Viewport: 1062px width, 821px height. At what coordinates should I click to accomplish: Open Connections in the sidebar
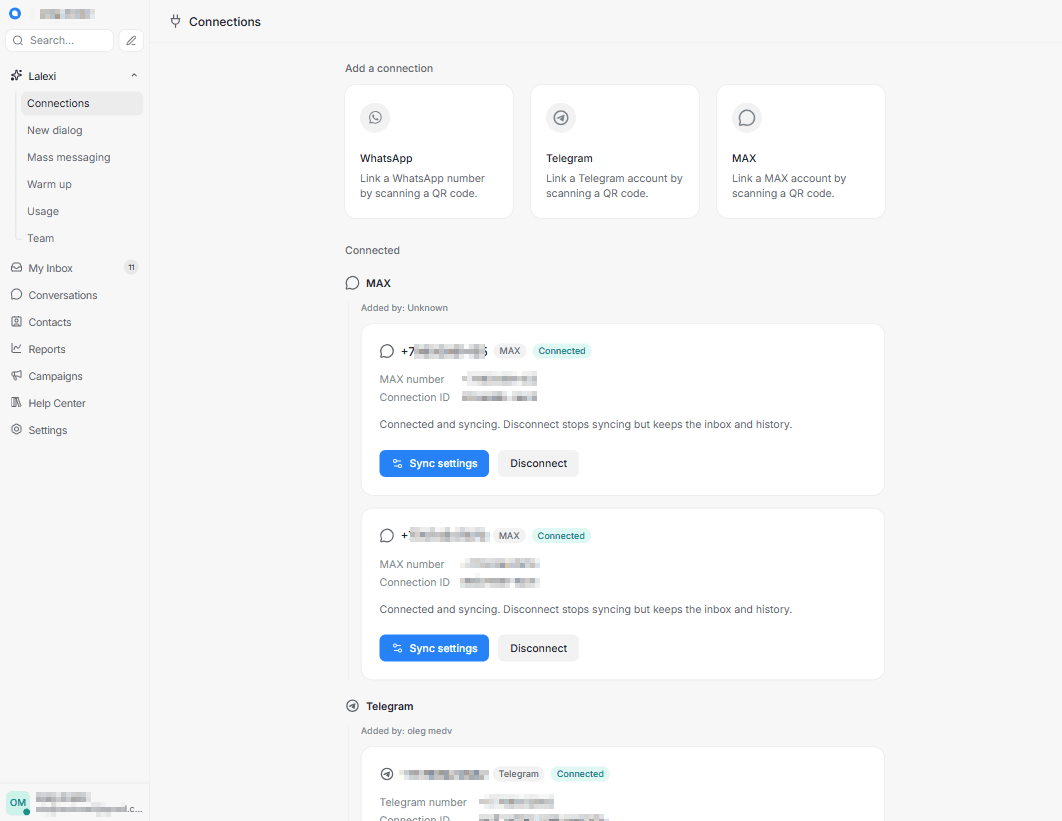pos(82,104)
